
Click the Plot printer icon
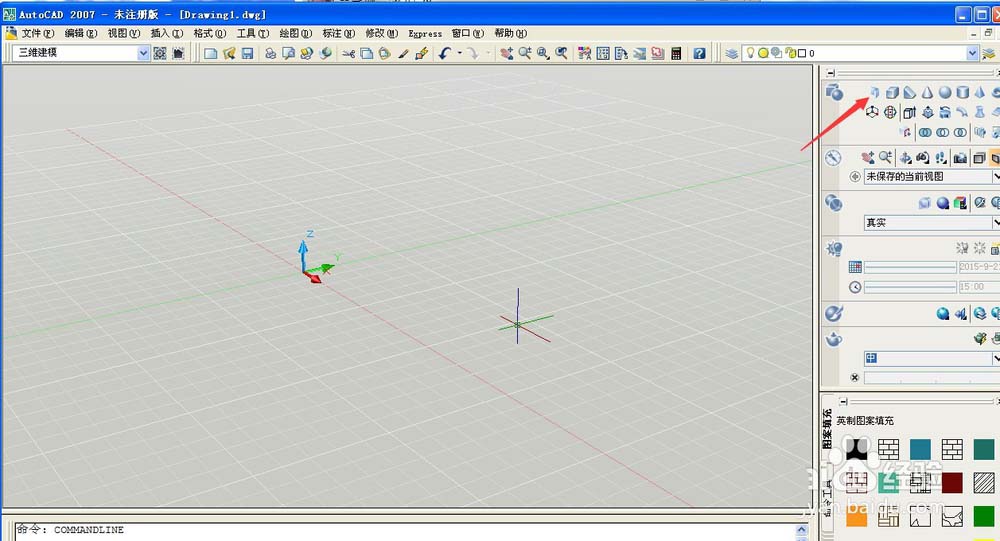(270, 54)
